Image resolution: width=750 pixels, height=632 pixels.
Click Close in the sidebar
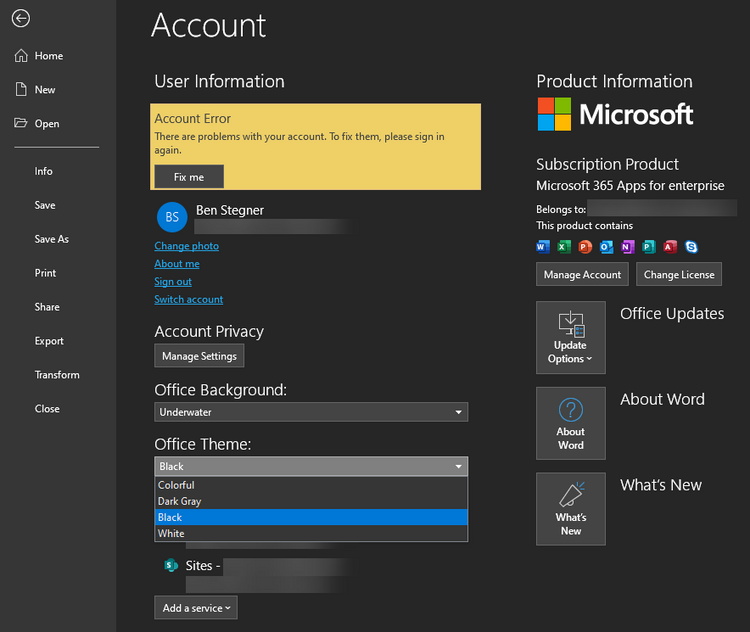[47, 409]
